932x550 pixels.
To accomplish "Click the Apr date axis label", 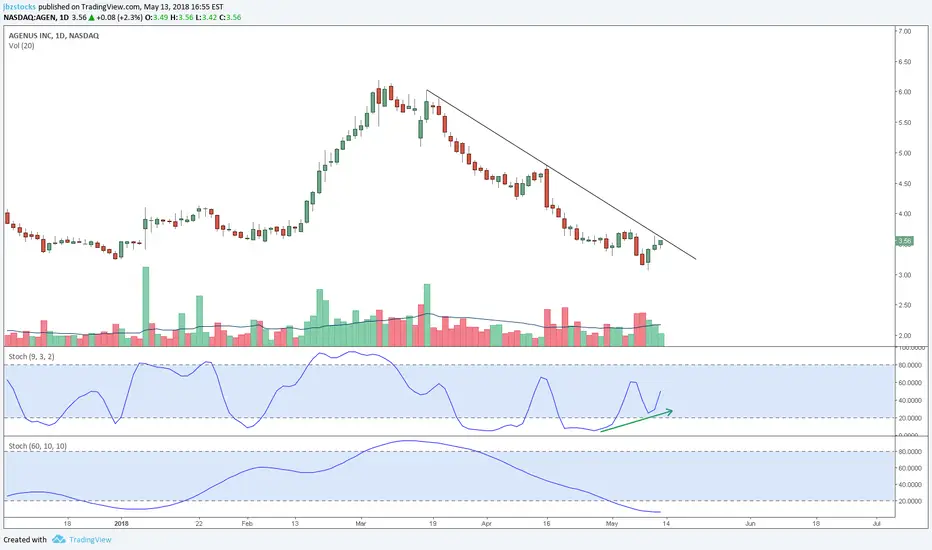I will (x=486, y=524).
